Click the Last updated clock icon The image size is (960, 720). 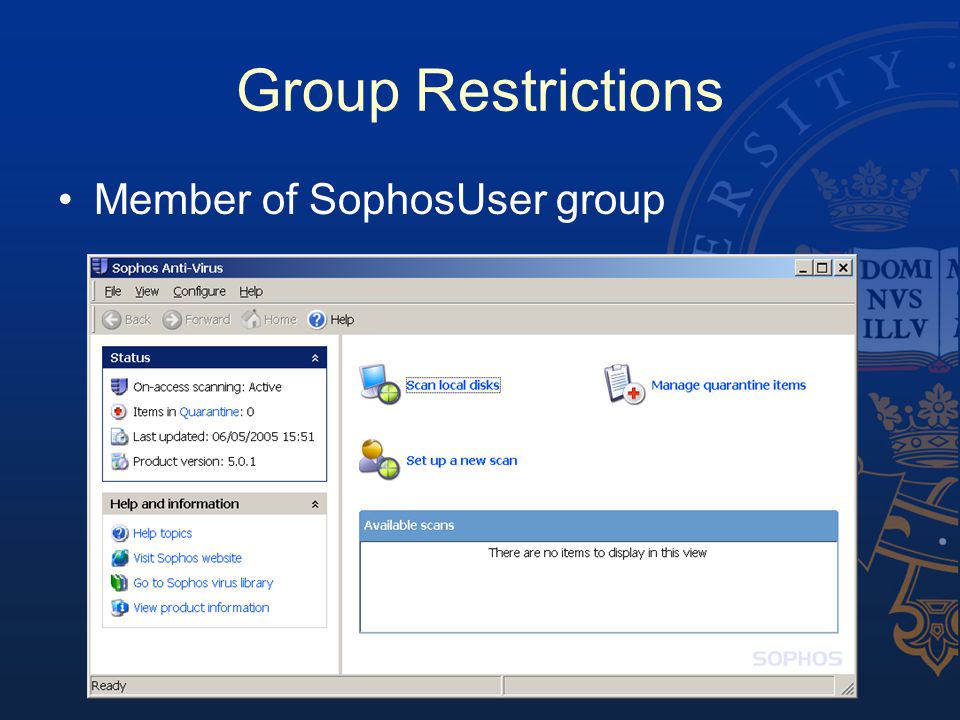point(119,437)
